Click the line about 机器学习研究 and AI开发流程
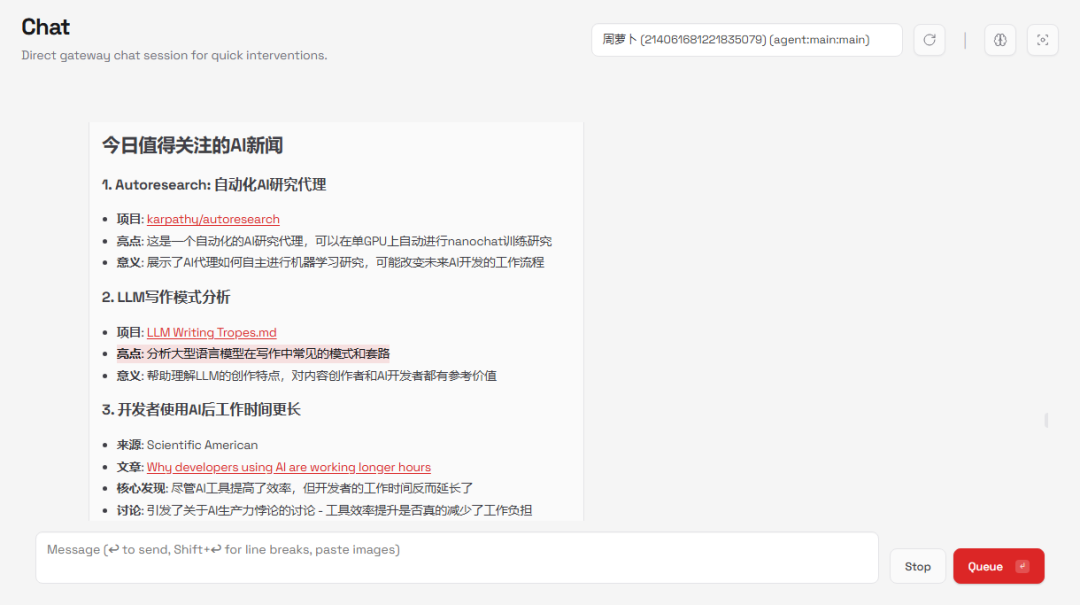This screenshot has height=605, width=1080. (x=331, y=263)
